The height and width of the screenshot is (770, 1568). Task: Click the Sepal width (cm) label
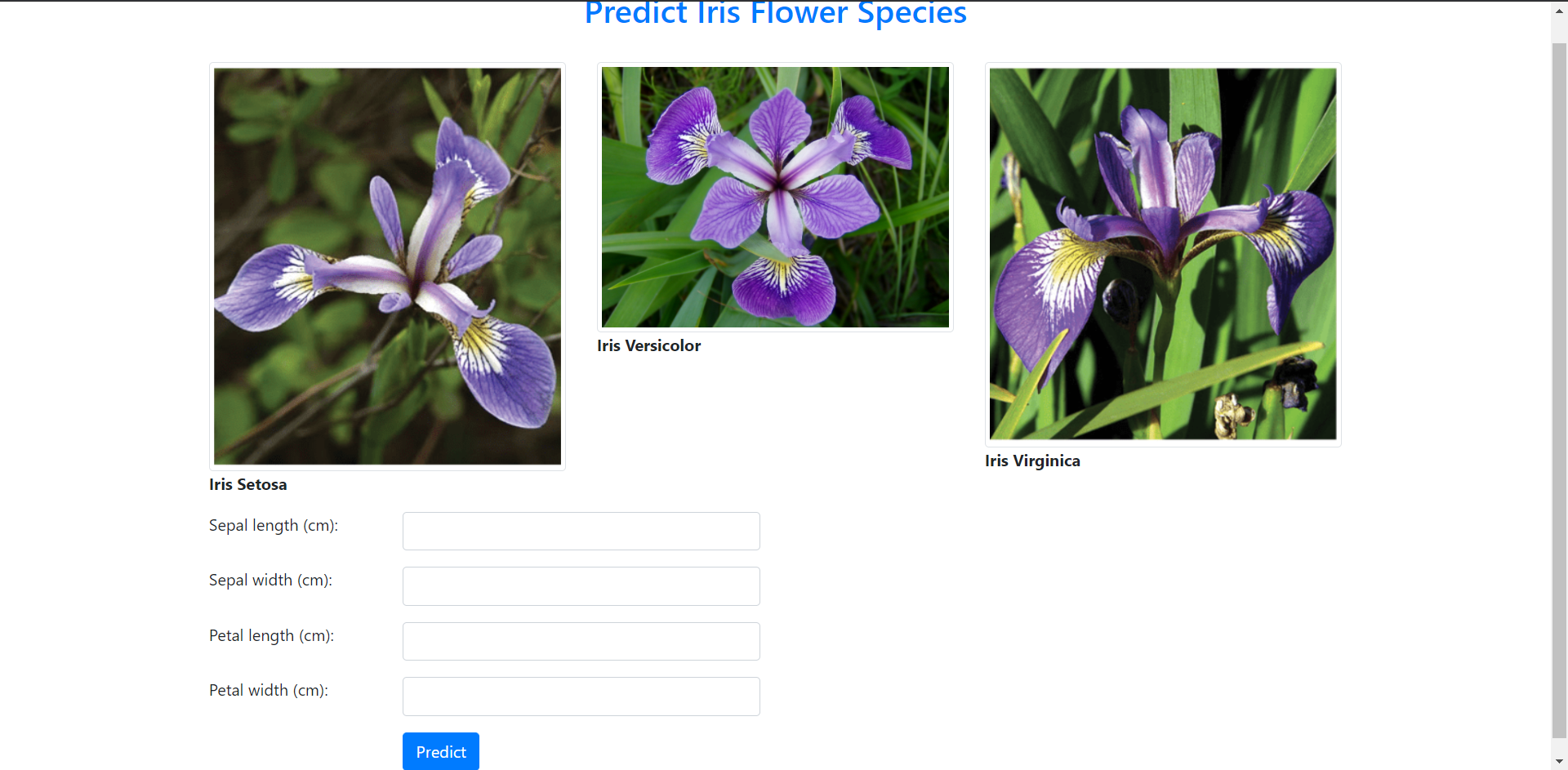tap(270, 580)
